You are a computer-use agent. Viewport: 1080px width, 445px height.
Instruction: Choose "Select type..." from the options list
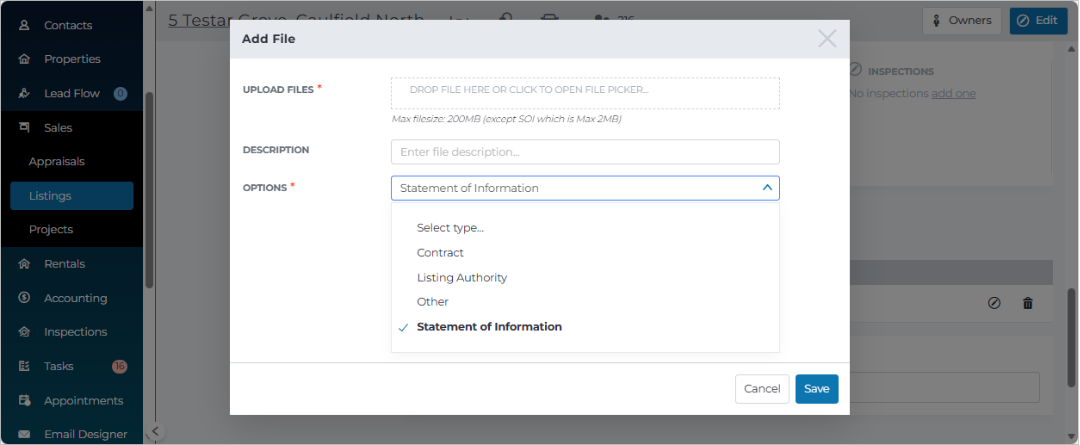(450, 228)
